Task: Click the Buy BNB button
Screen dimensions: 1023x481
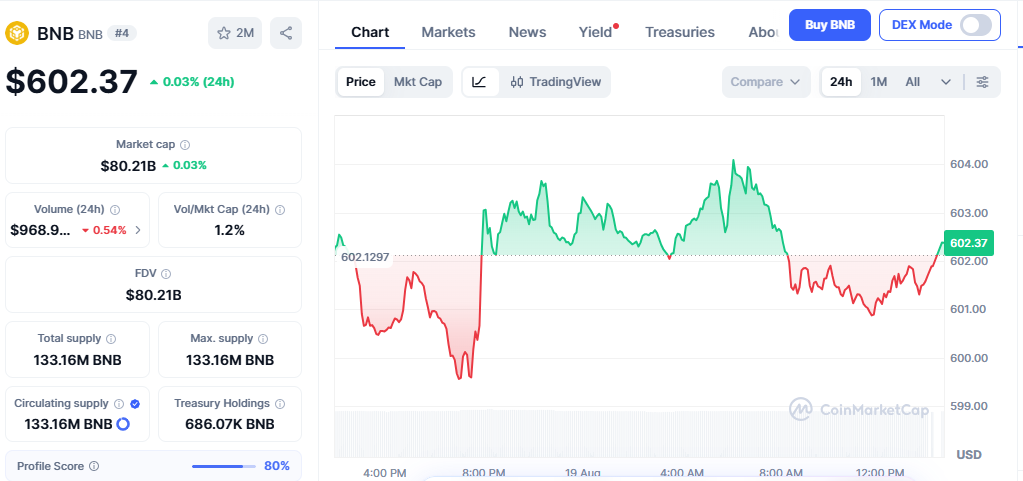Action: (x=829, y=25)
